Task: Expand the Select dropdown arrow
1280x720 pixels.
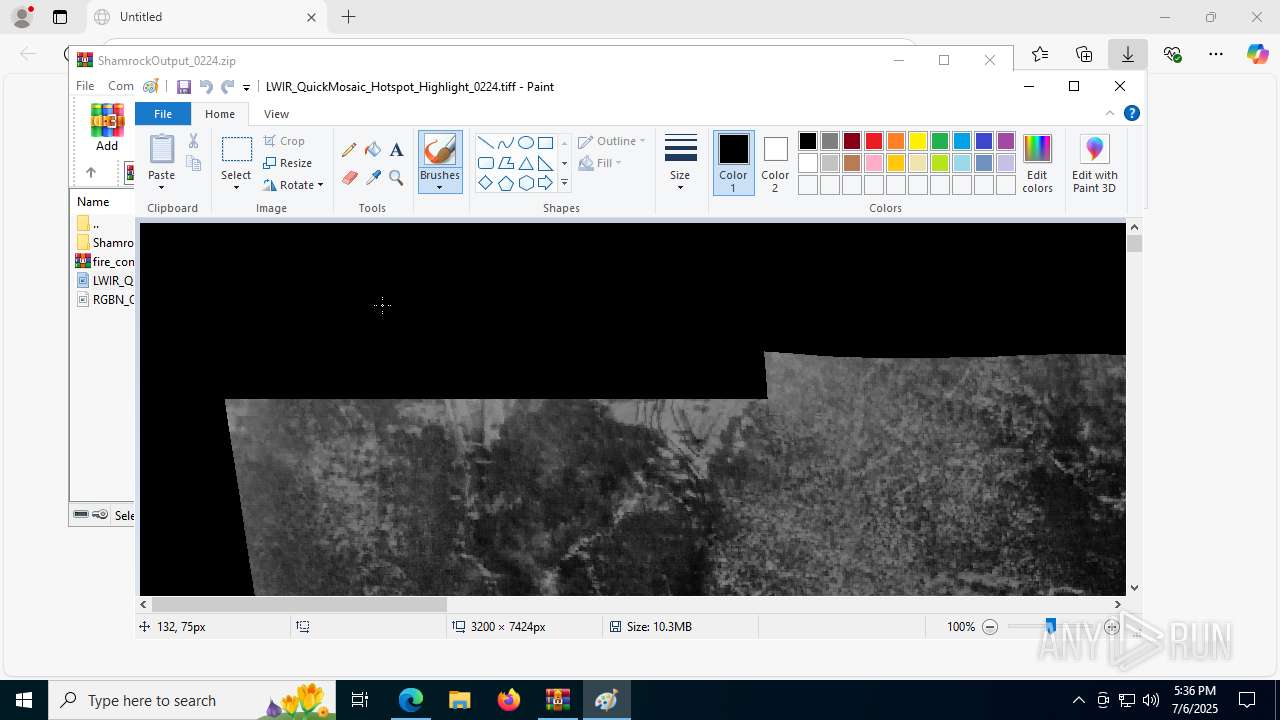Action: pos(236,186)
